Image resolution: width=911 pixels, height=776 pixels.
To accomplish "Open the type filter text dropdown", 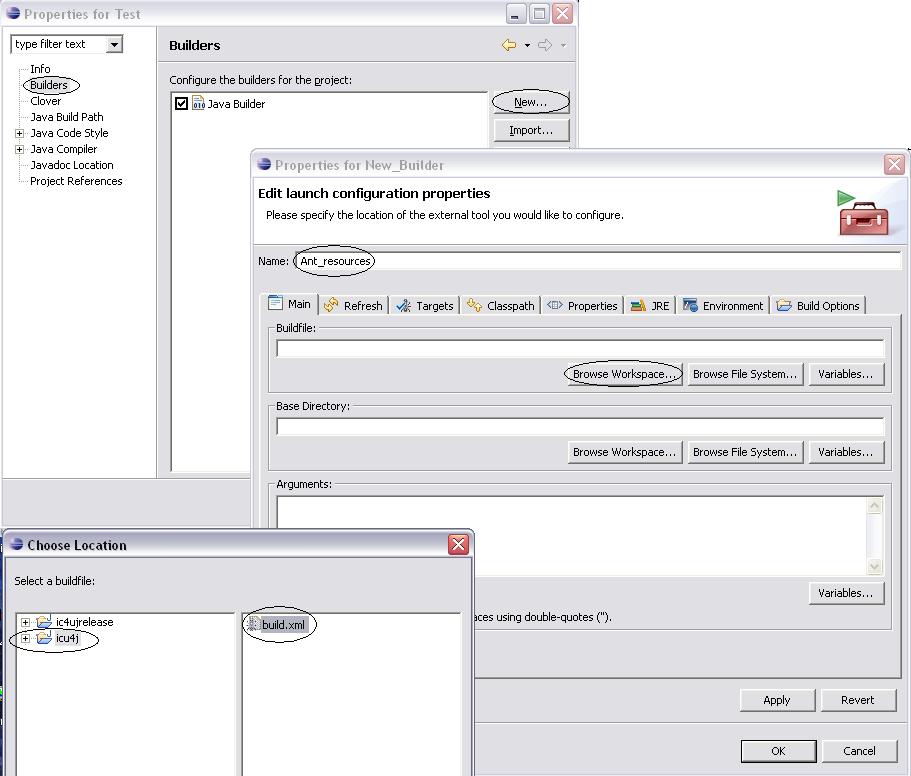I will tap(115, 44).
